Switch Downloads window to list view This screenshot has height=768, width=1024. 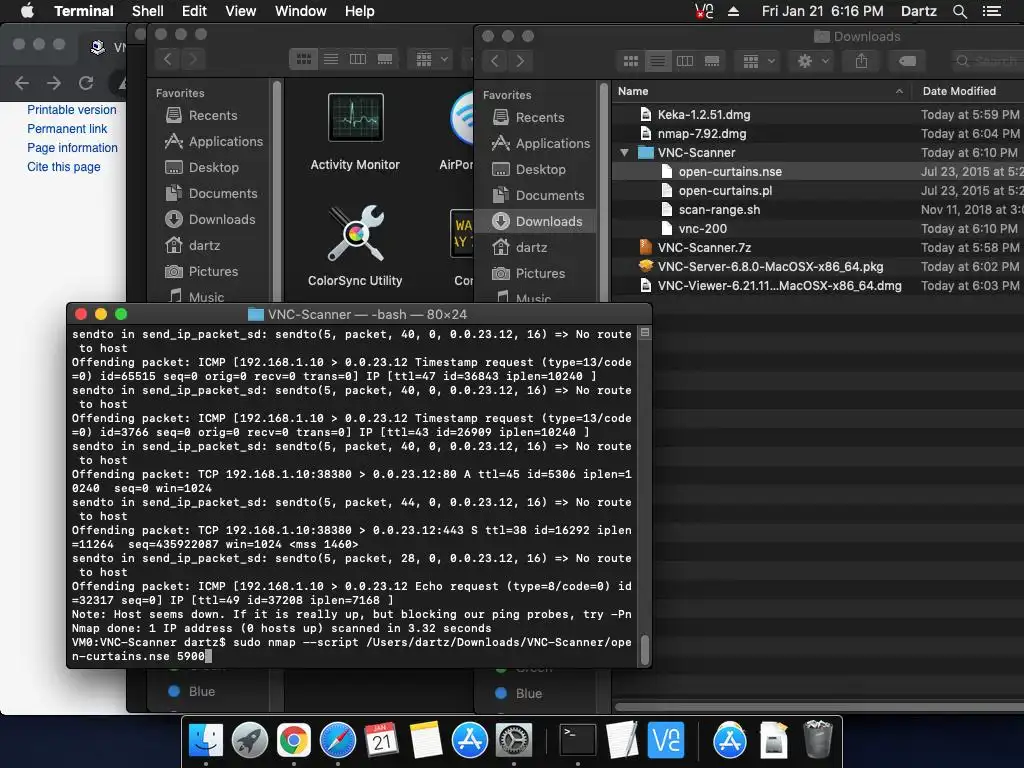(658, 61)
